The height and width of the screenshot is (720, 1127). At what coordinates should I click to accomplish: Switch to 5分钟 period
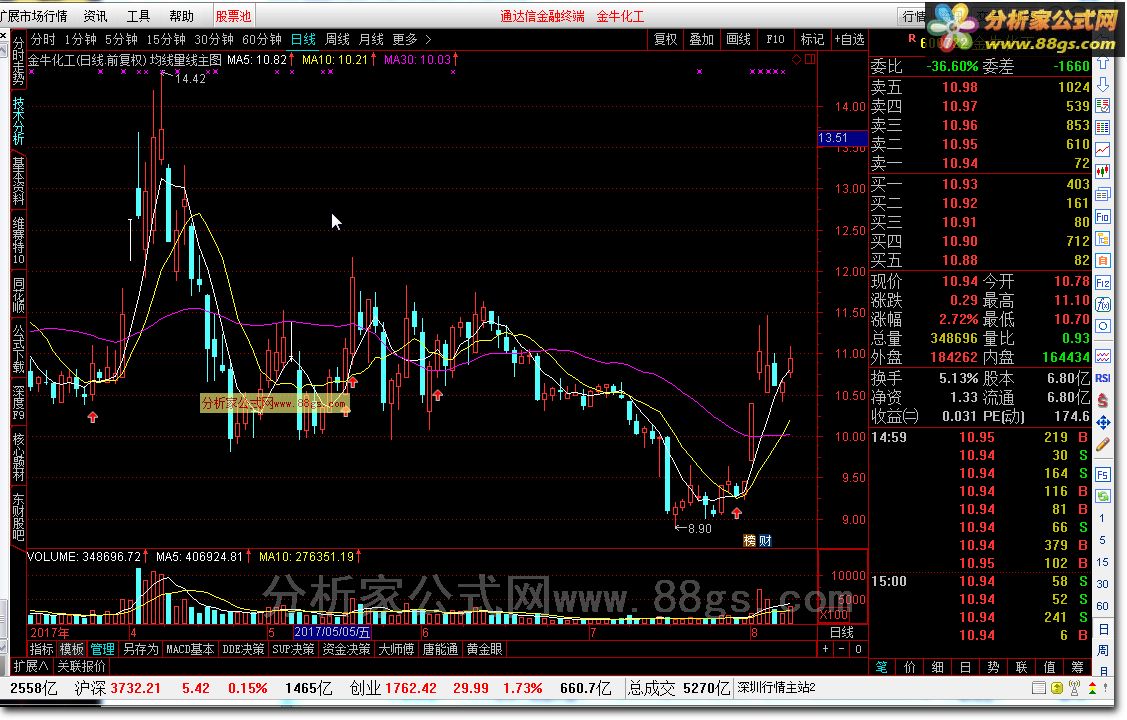point(121,40)
